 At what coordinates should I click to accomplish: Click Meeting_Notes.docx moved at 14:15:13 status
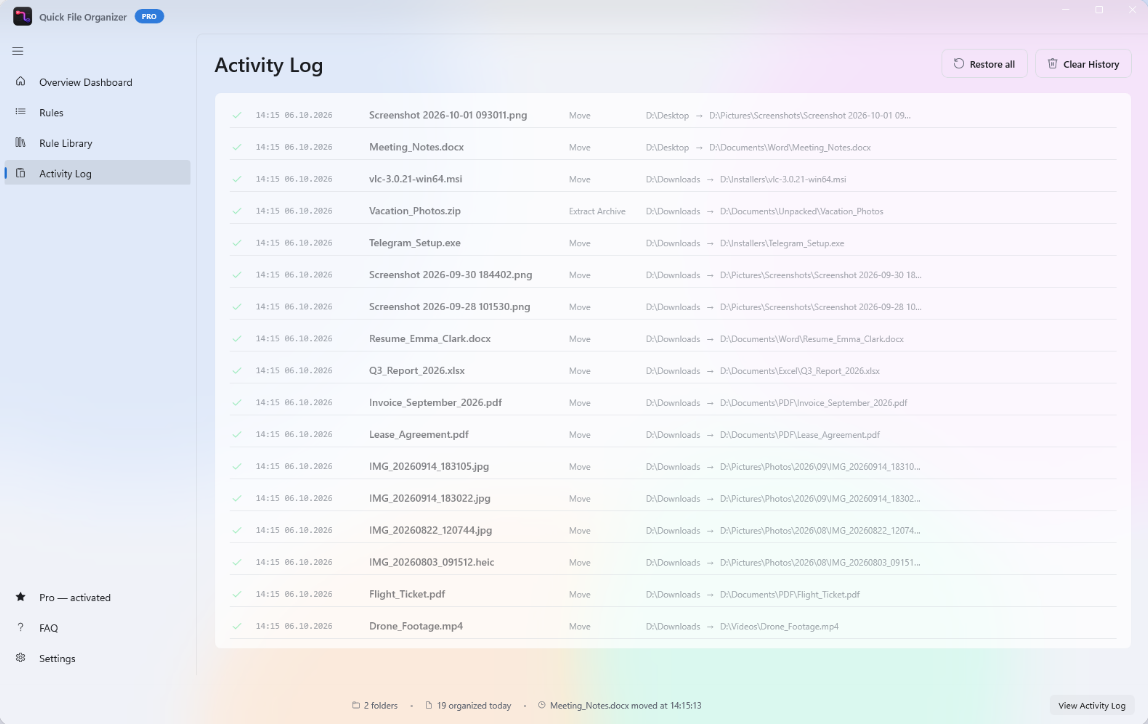tap(625, 706)
